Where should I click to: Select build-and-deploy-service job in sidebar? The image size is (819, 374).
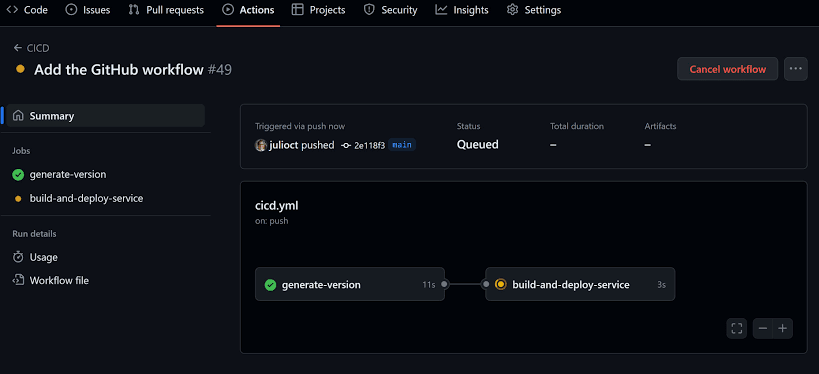coord(78,198)
